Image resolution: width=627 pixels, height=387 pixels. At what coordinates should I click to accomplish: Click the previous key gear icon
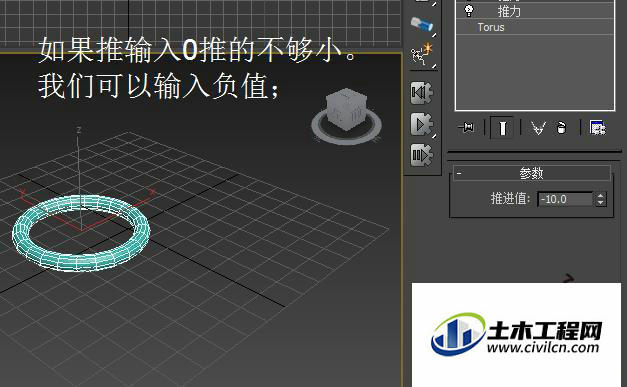tap(421, 93)
